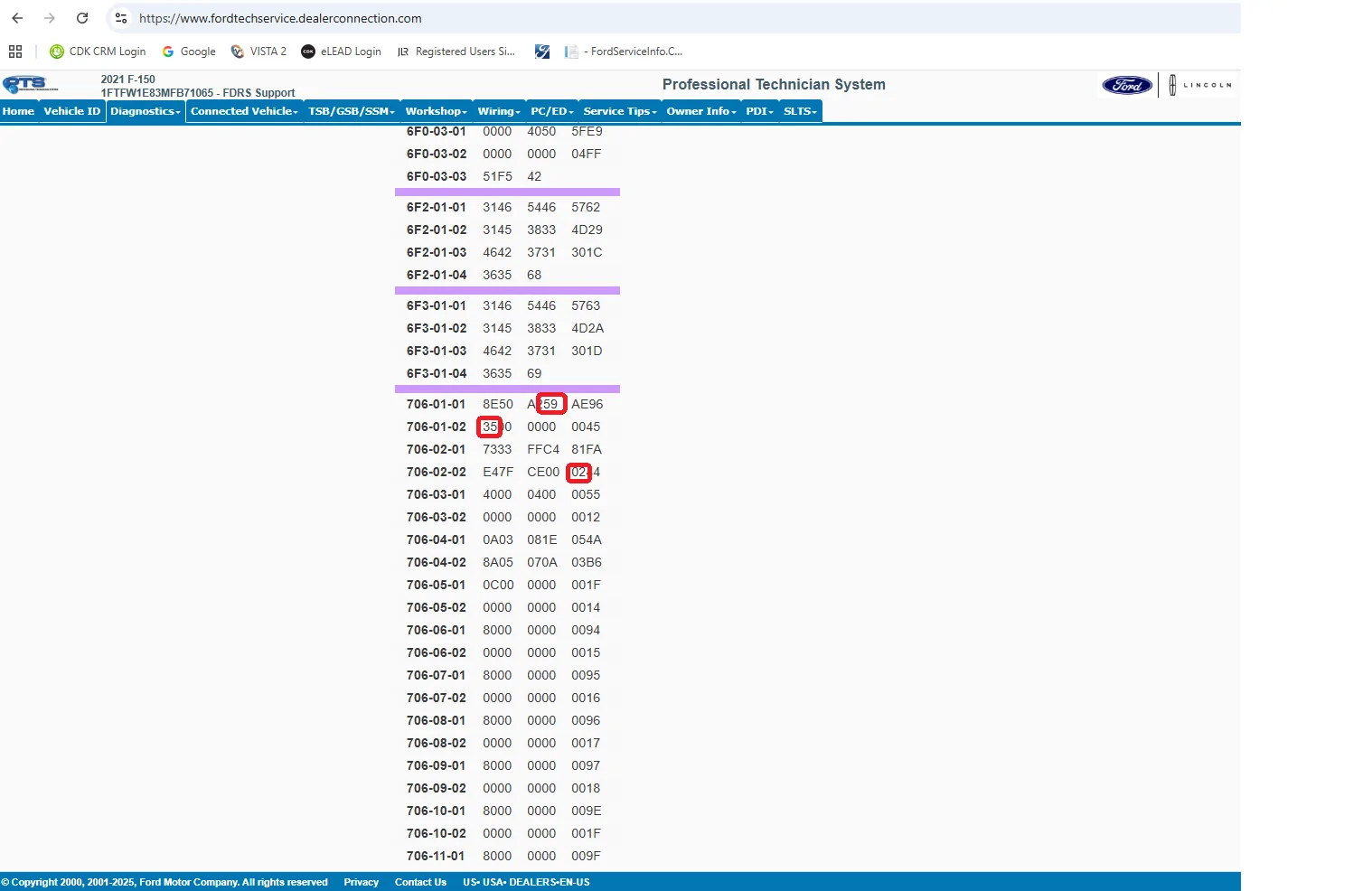Screen dimensions: 1372x891
Task: Open the Service Tips dropdown
Action: coord(619,111)
